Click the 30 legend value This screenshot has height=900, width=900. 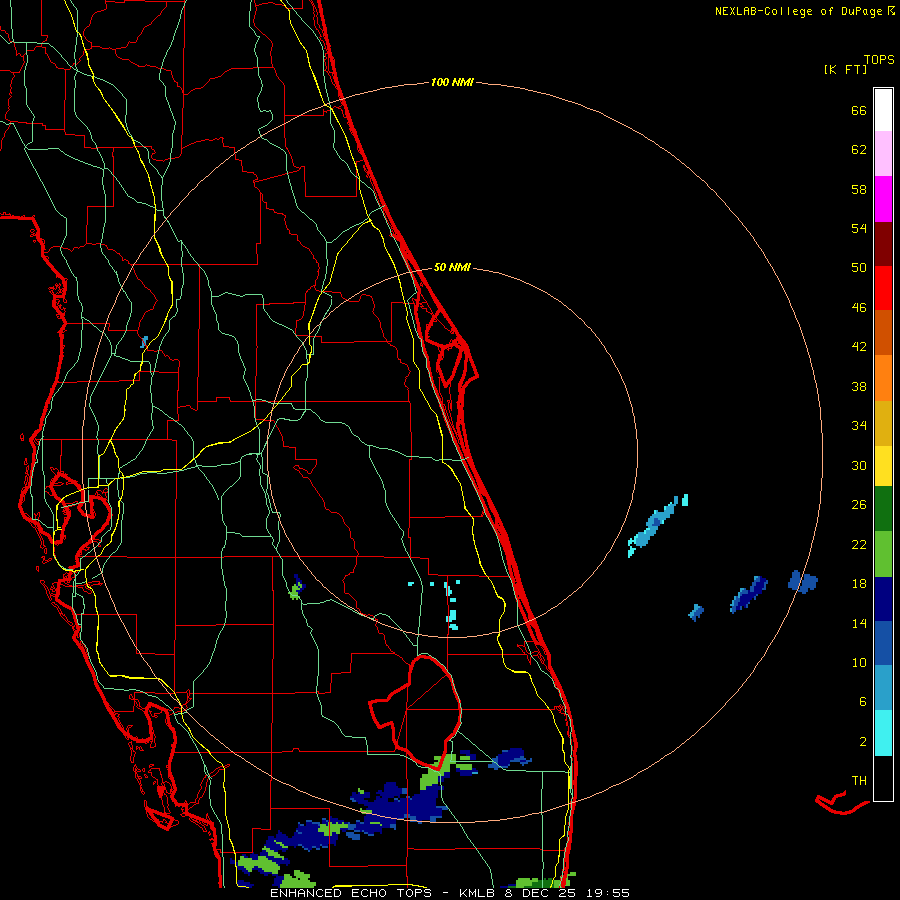(x=859, y=465)
